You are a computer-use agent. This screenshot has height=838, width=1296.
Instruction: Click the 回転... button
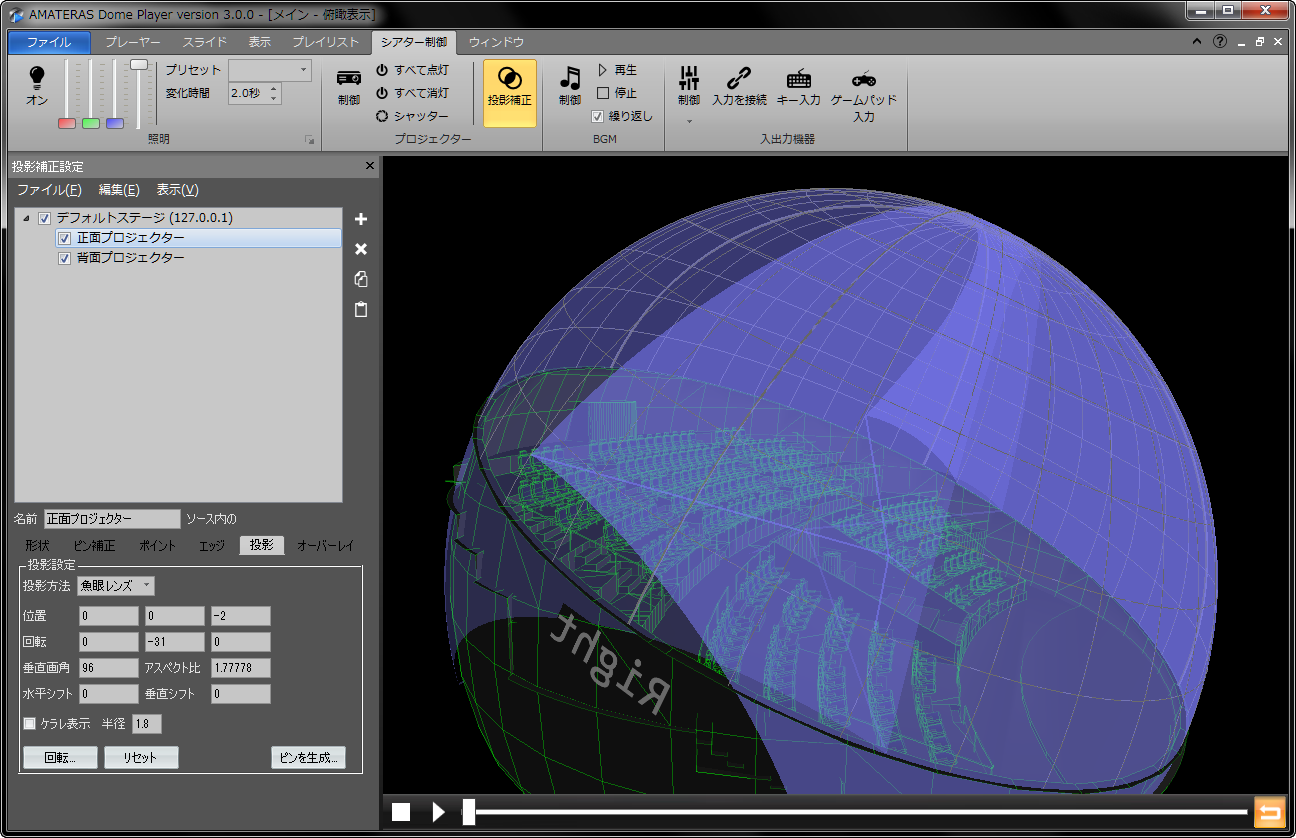(60, 757)
